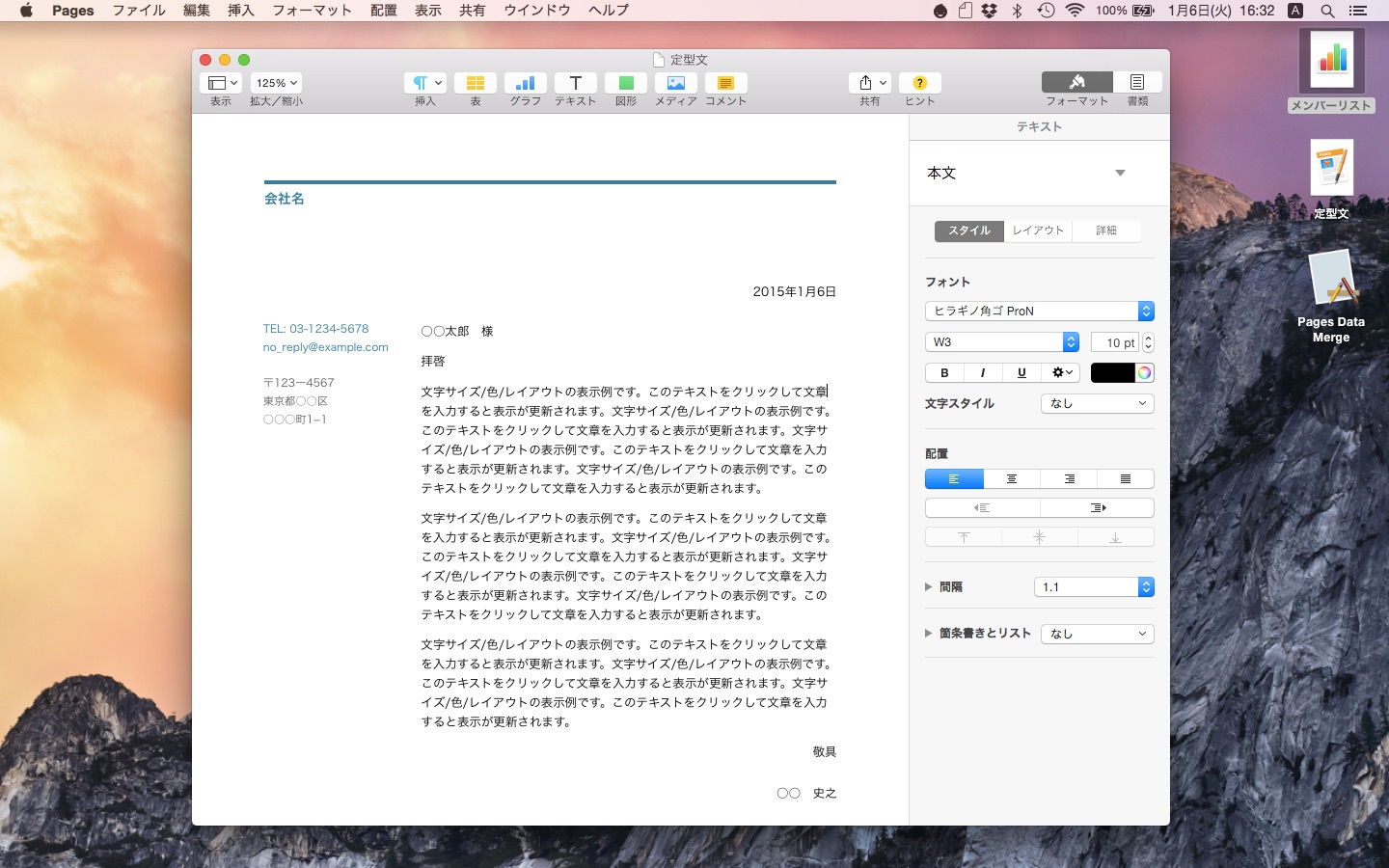Open the Time Machine menu bar icon
Image resolution: width=1389 pixels, height=868 pixels.
(1046, 11)
